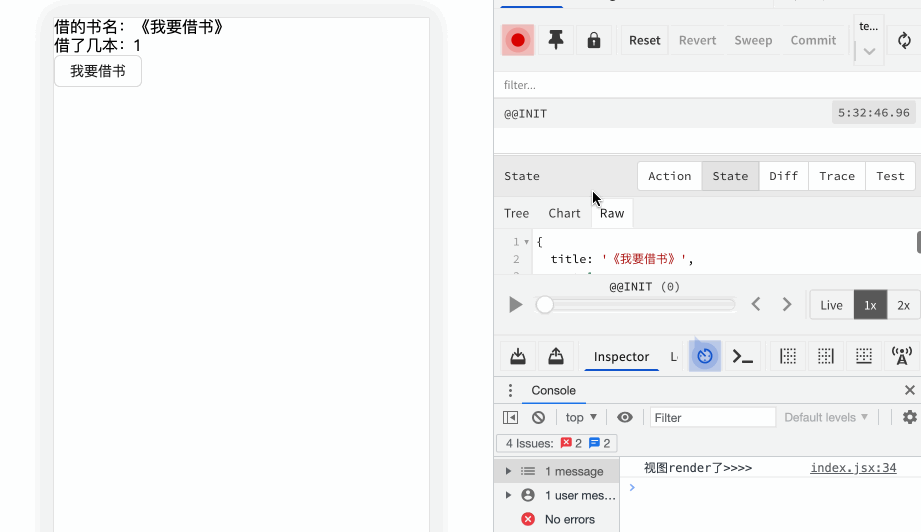This screenshot has width=921, height=532.
Task: Click the 视图render了>>>> log message
Action: coord(698,468)
